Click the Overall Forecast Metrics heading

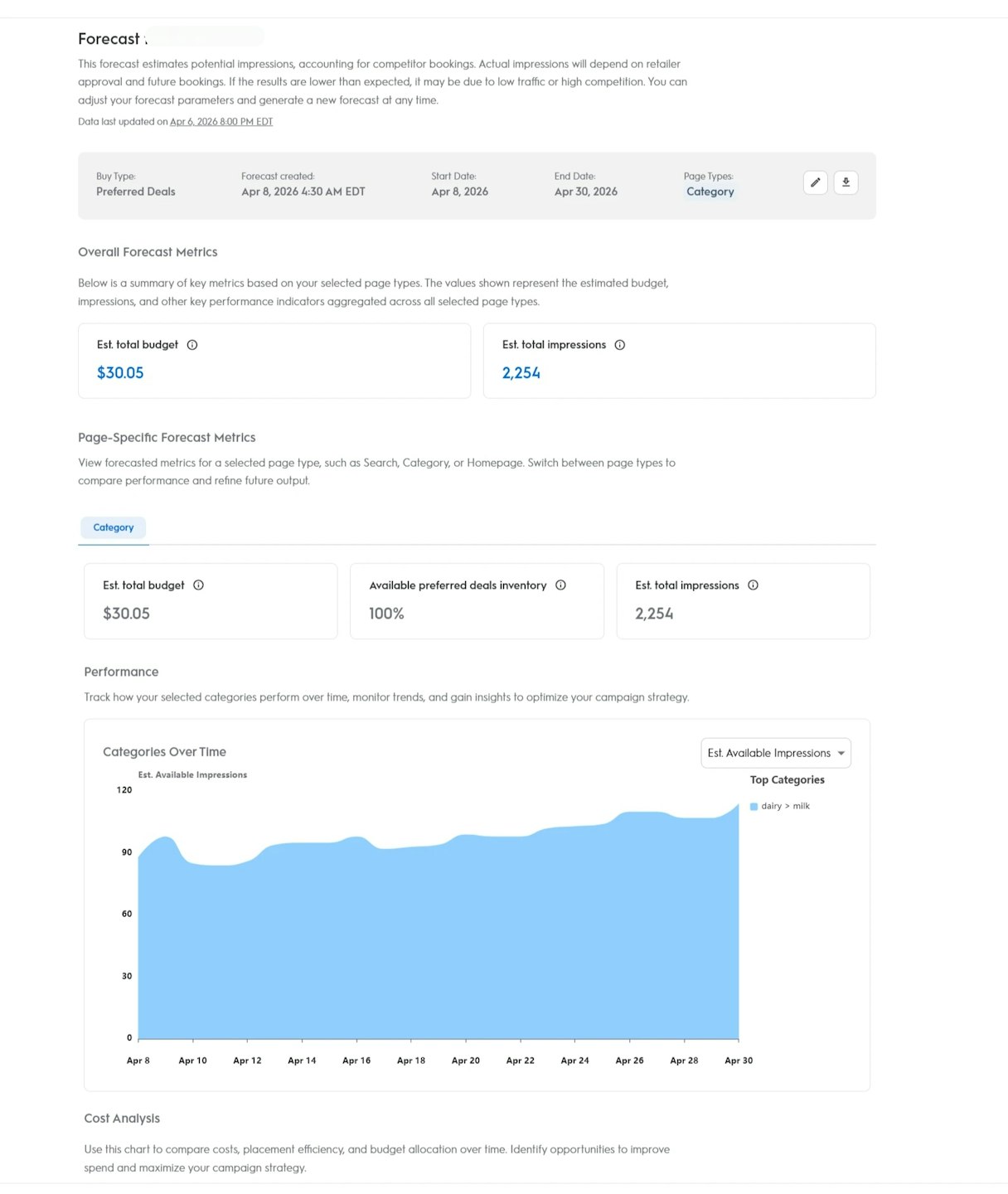point(148,252)
